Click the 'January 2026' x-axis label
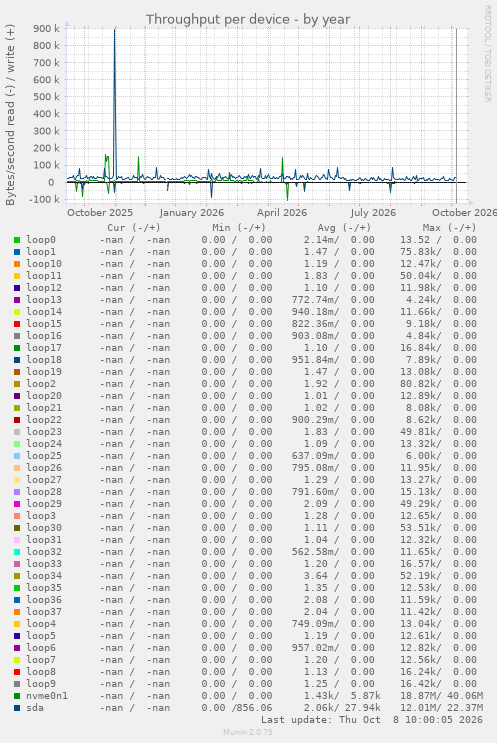 191,213
